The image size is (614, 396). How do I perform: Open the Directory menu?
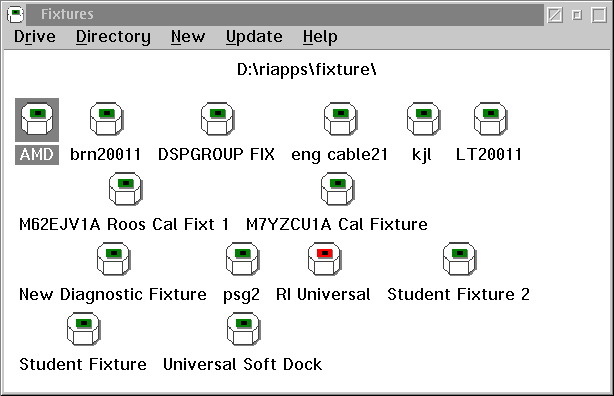click(113, 37)
